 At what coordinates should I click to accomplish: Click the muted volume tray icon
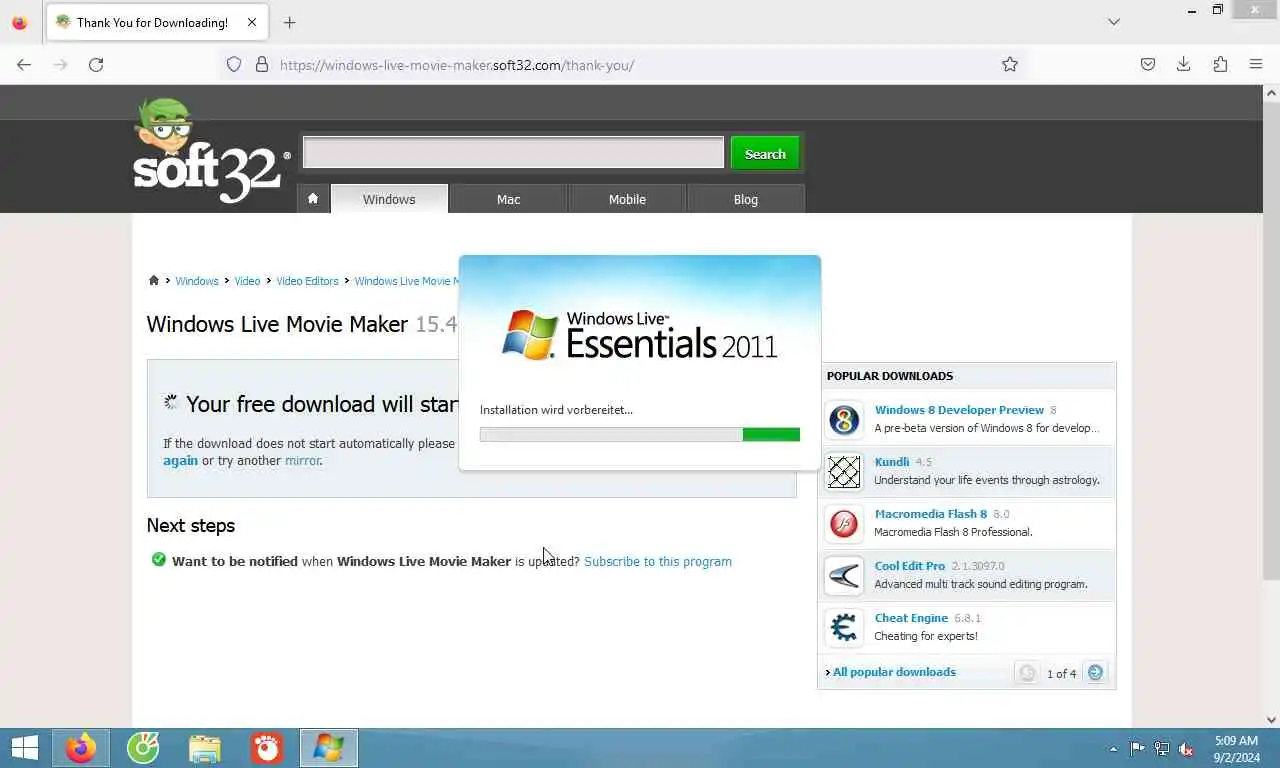(1187, 749)
